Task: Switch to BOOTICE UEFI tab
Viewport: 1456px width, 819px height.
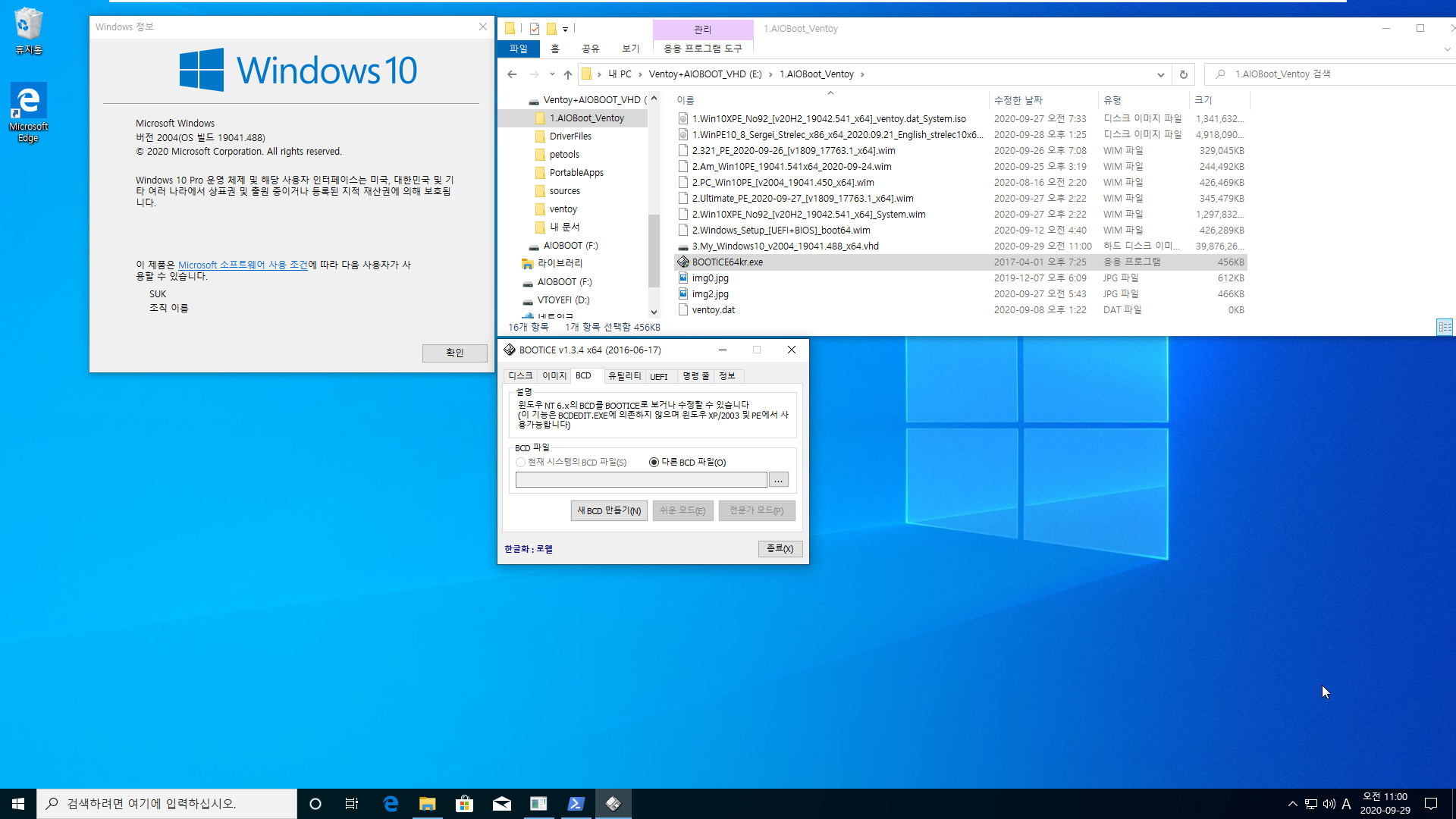Action: (x=659, y=376)
